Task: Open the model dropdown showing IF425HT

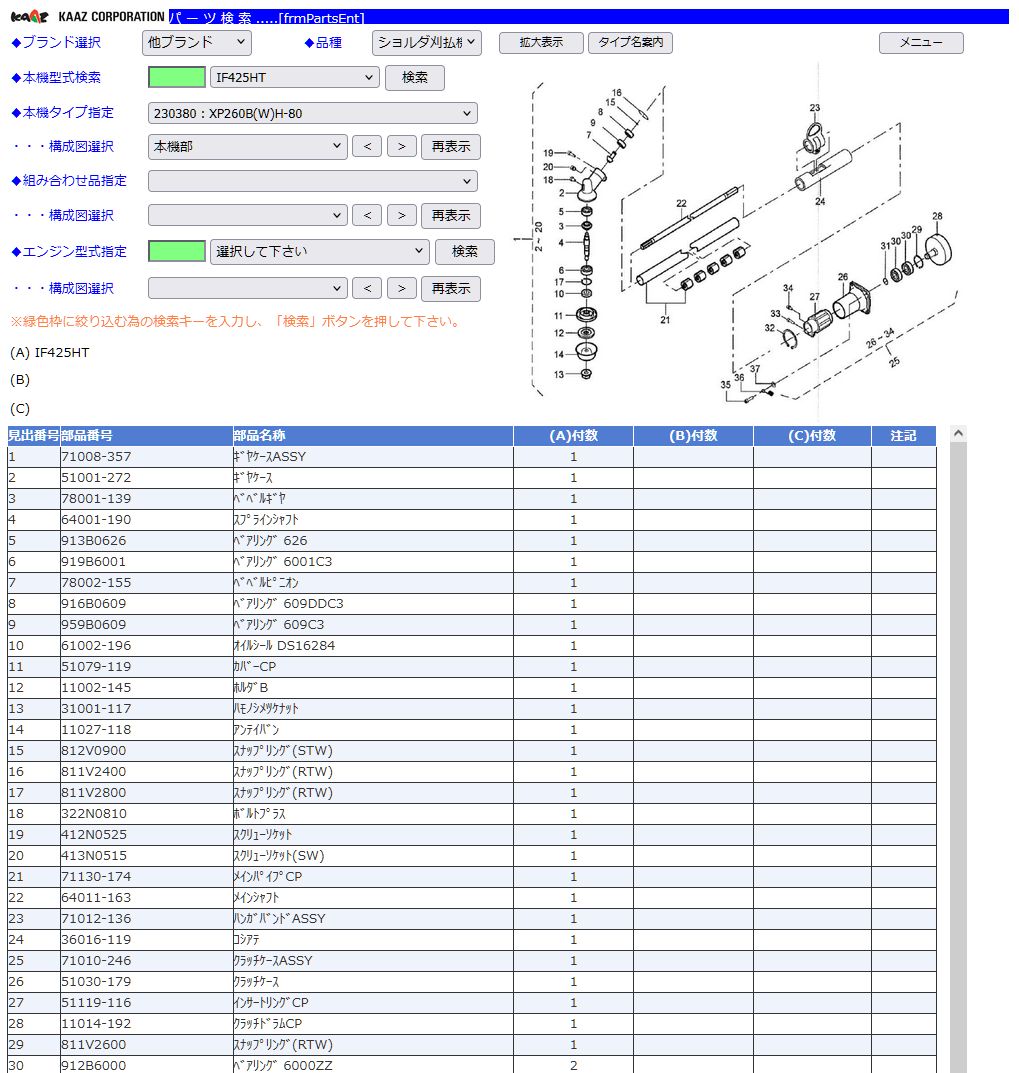Action: 295,78
